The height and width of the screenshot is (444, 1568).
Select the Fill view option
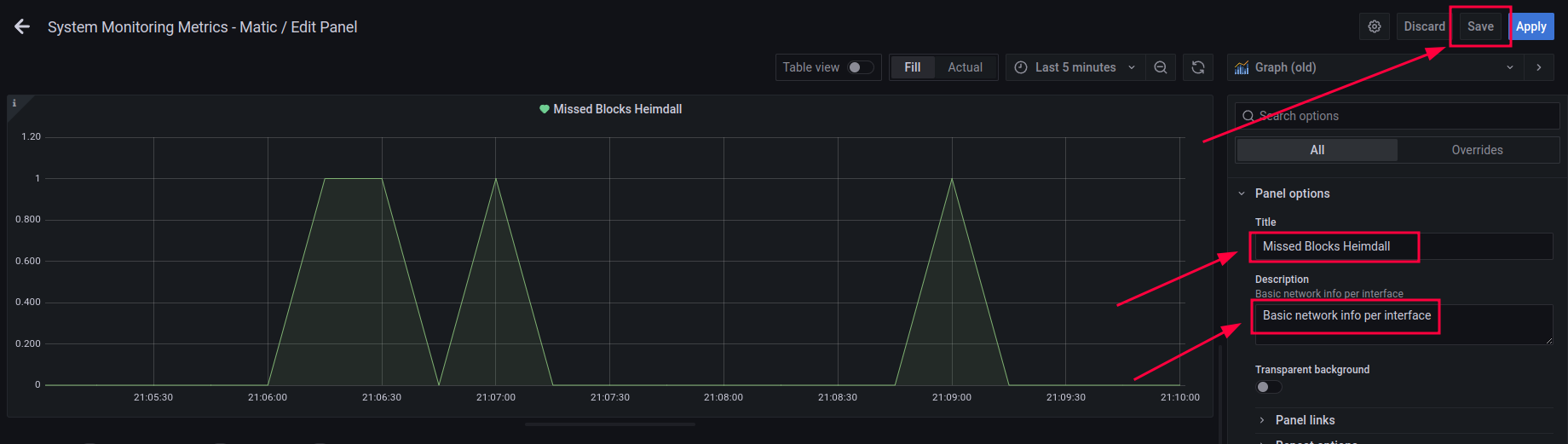click(x=912, y=67)
